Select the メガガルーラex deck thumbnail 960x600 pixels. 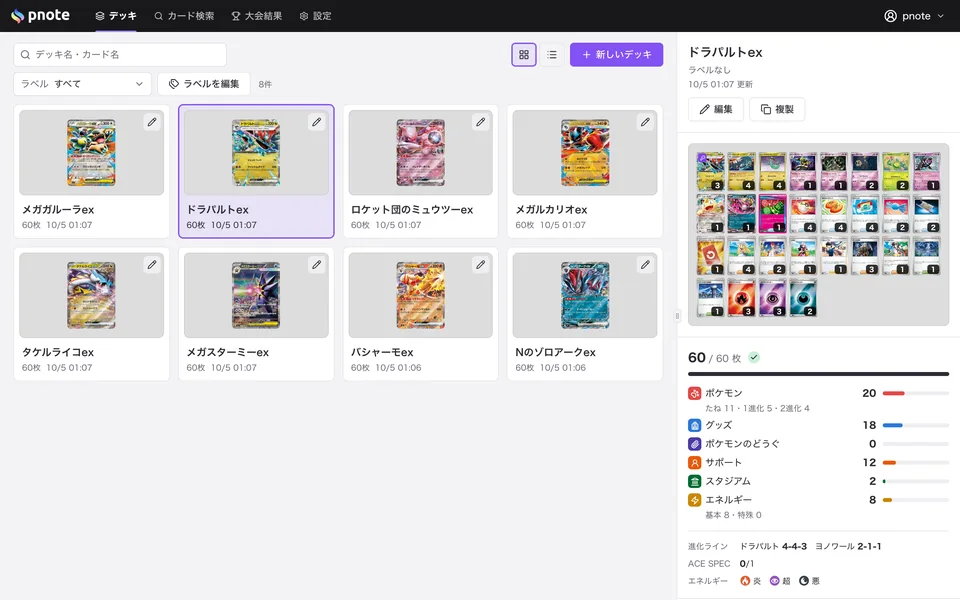pos(91,152)
